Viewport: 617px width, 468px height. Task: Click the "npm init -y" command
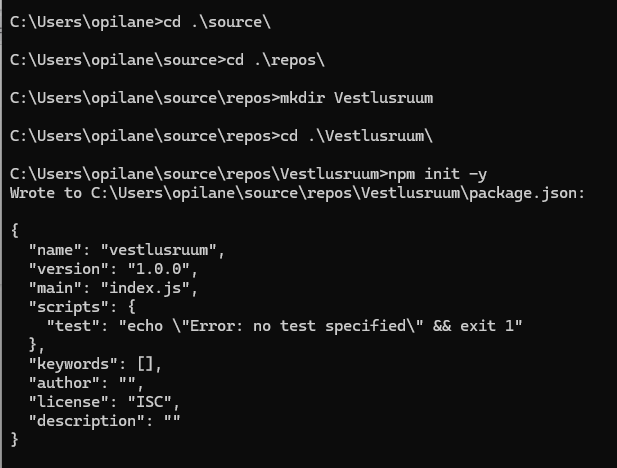click(x=415, y=173)
